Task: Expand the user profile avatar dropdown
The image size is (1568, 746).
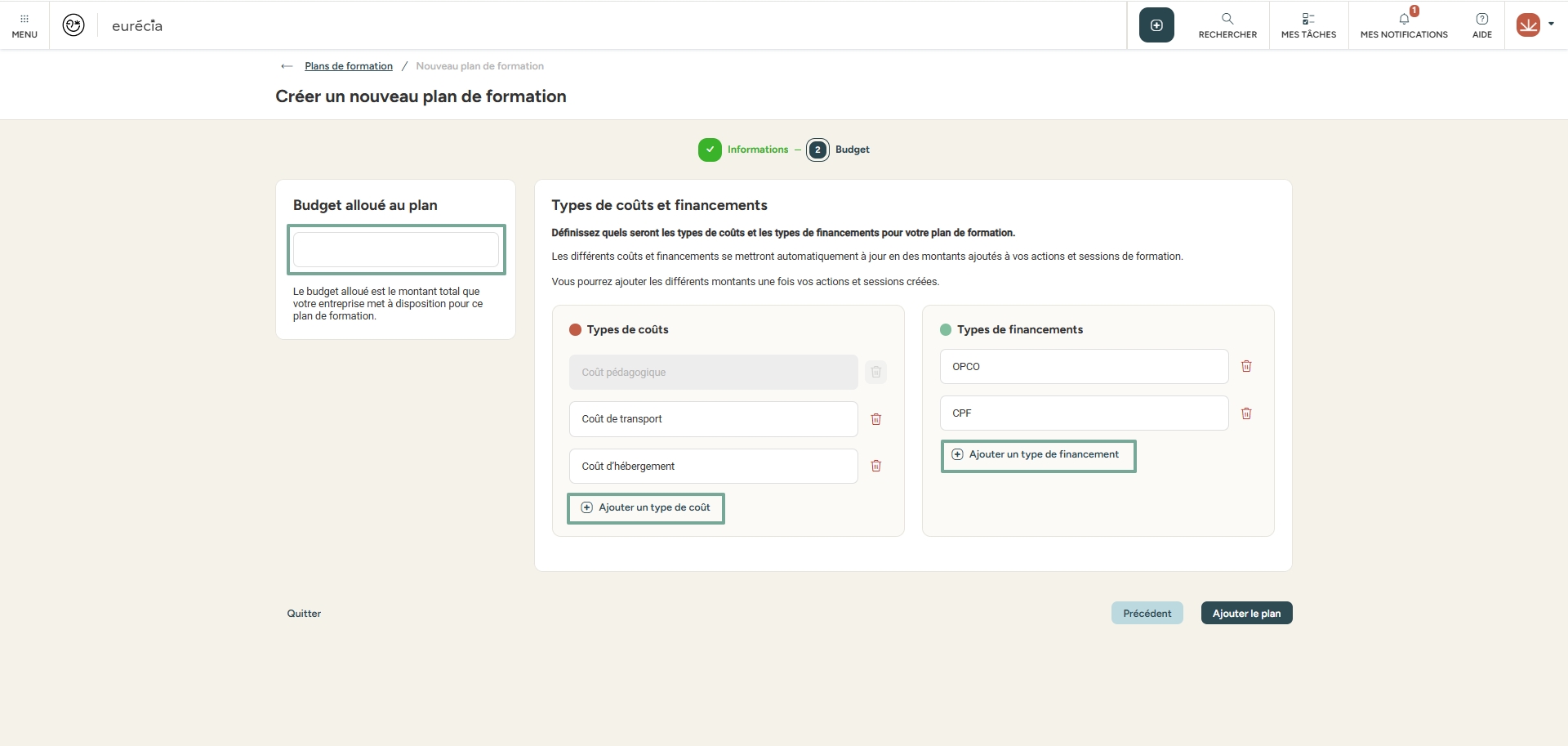Action: pos(1535,25)
